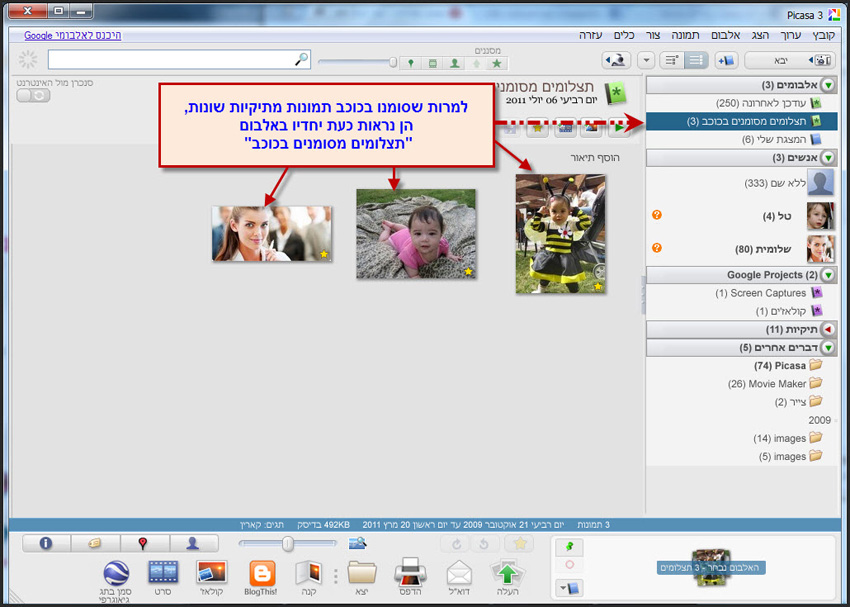Switch to flat folder list view

[x=697, y=61]
